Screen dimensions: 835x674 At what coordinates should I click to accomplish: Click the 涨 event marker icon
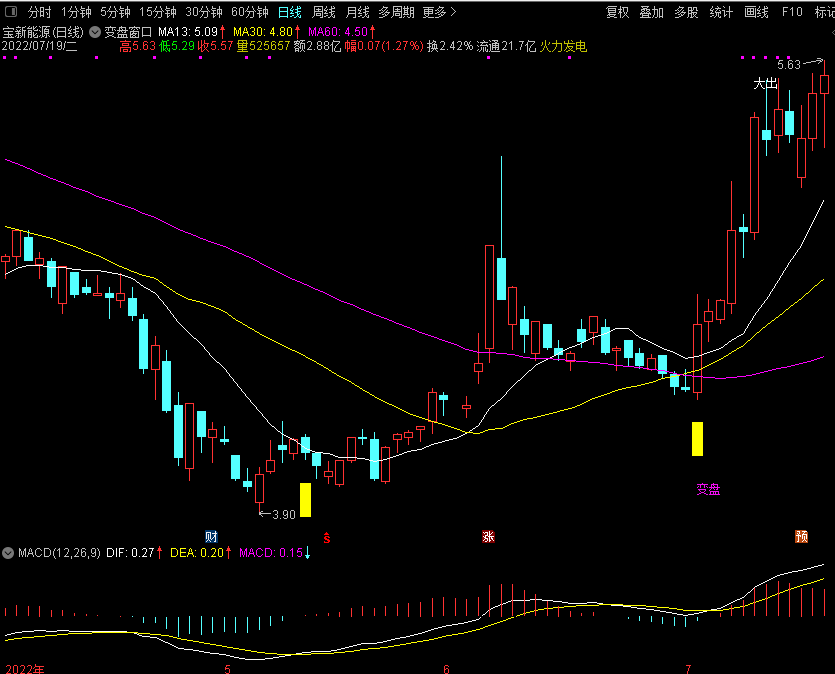[488, 536]
